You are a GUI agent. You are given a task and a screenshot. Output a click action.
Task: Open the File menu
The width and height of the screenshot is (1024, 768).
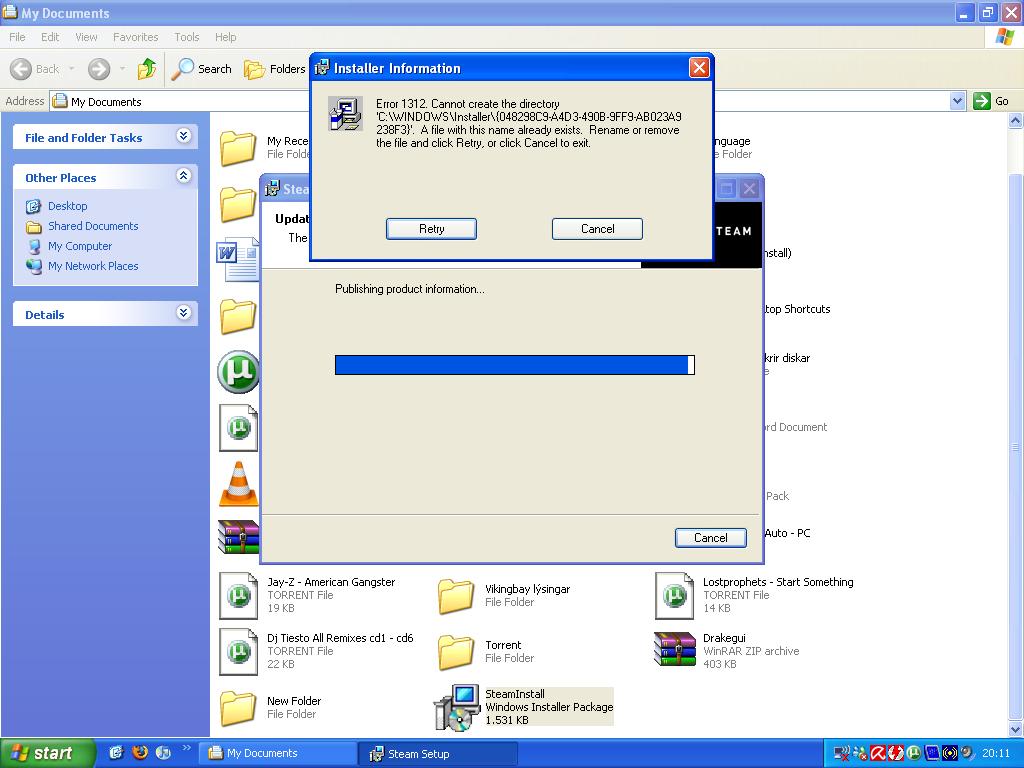17,37
